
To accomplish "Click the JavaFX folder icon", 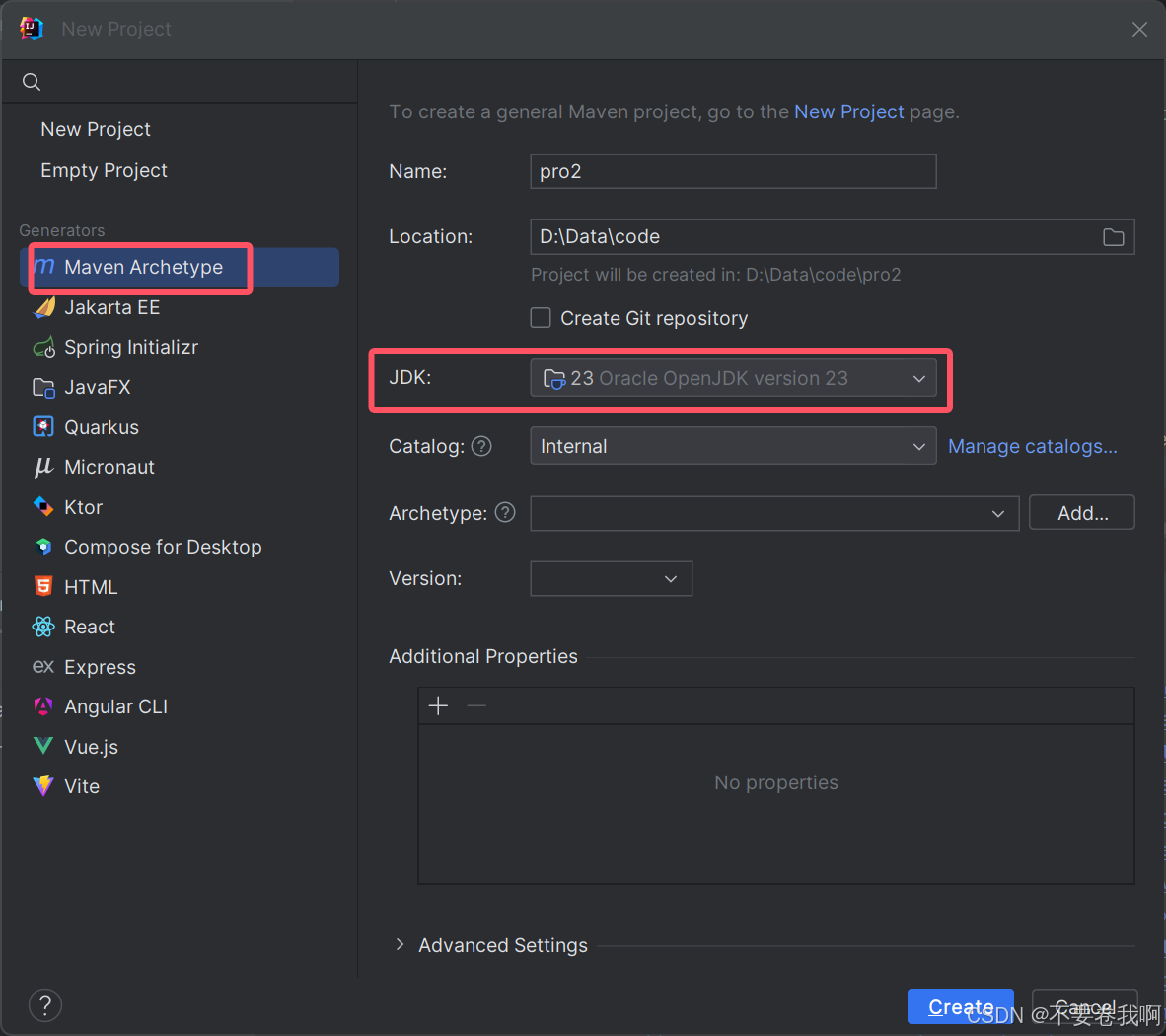I will pyautogui.click(x=43, y=388).
